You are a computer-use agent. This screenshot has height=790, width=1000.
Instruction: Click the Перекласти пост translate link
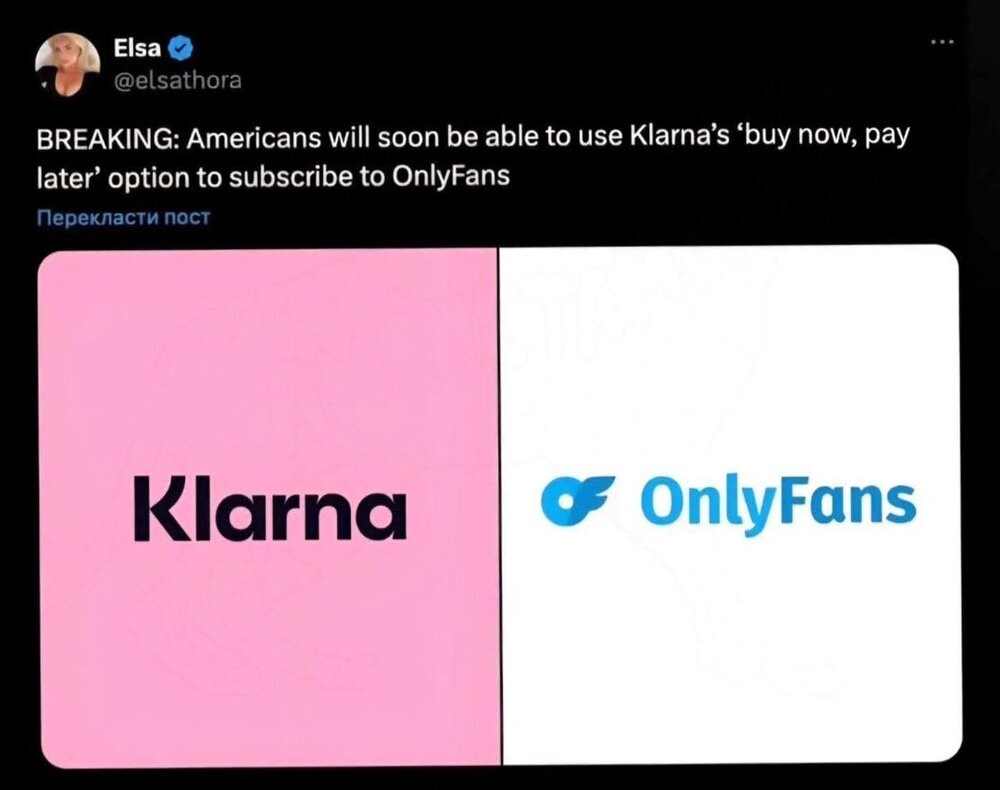click(123, 217)
